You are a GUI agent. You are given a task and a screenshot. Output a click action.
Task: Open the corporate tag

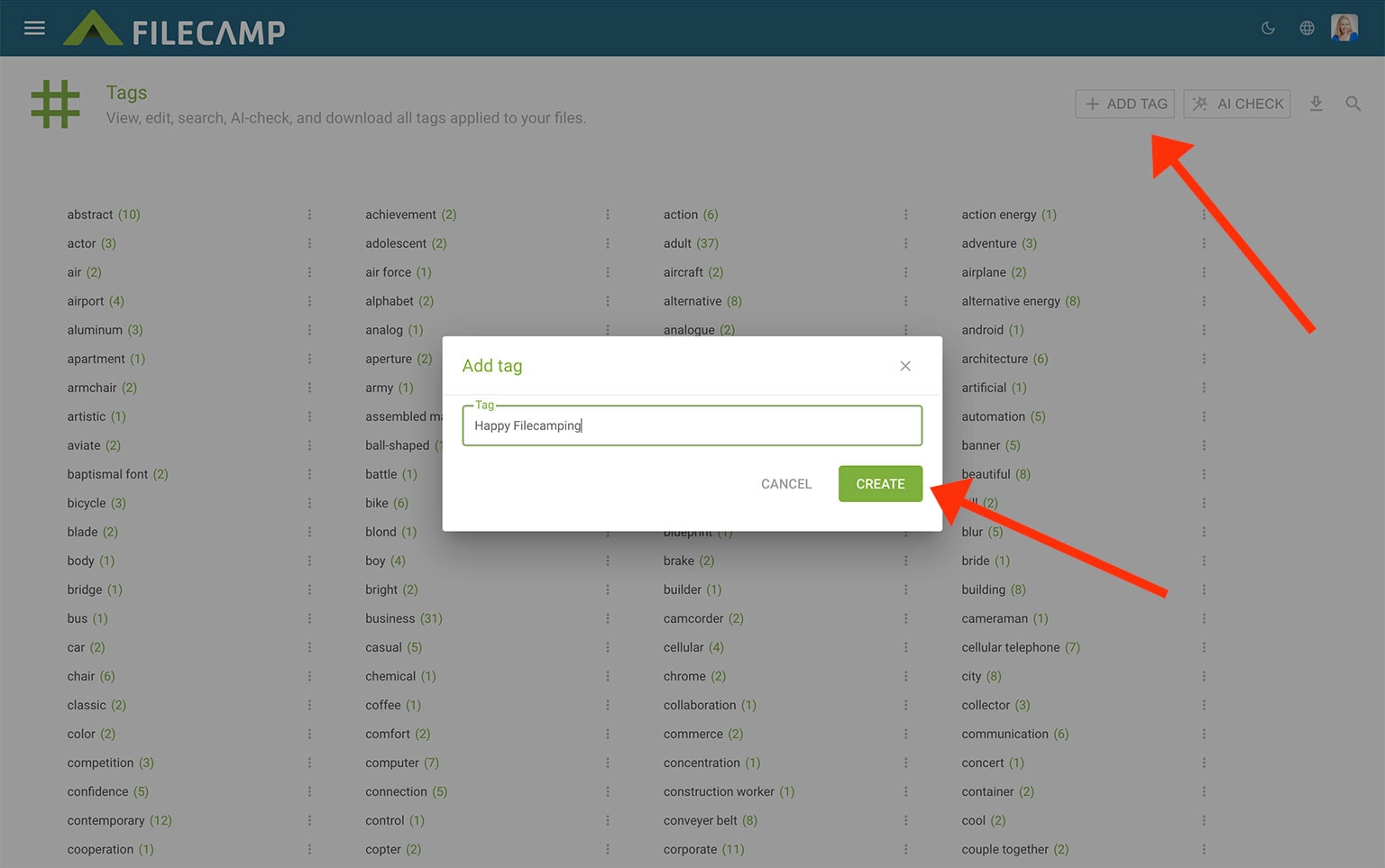691,849
